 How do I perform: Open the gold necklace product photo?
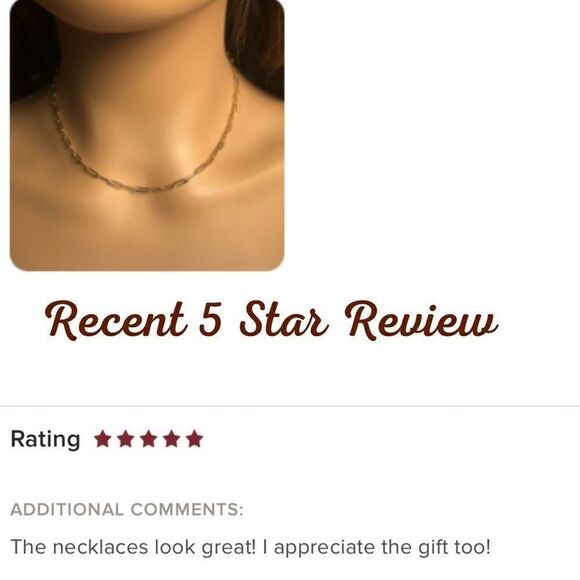tap(147, 135)
